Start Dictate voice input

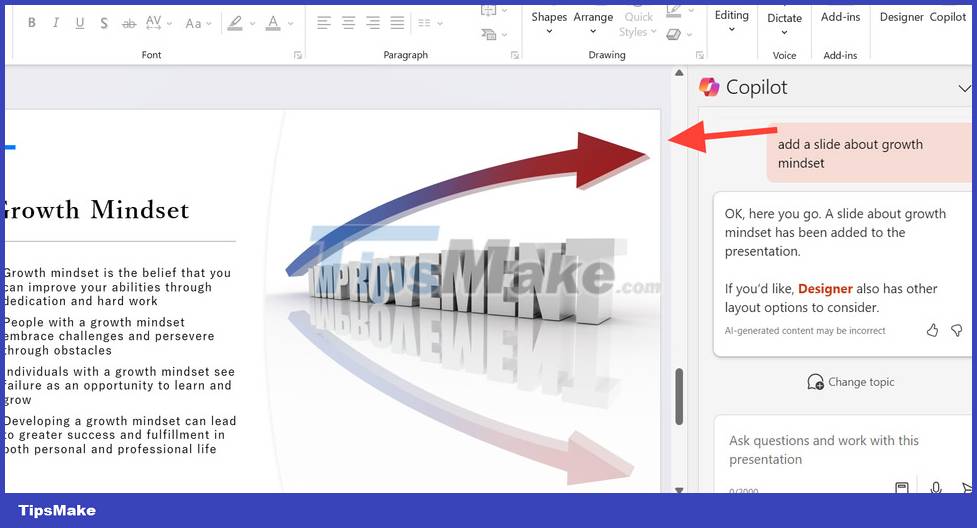coord(784,24)
